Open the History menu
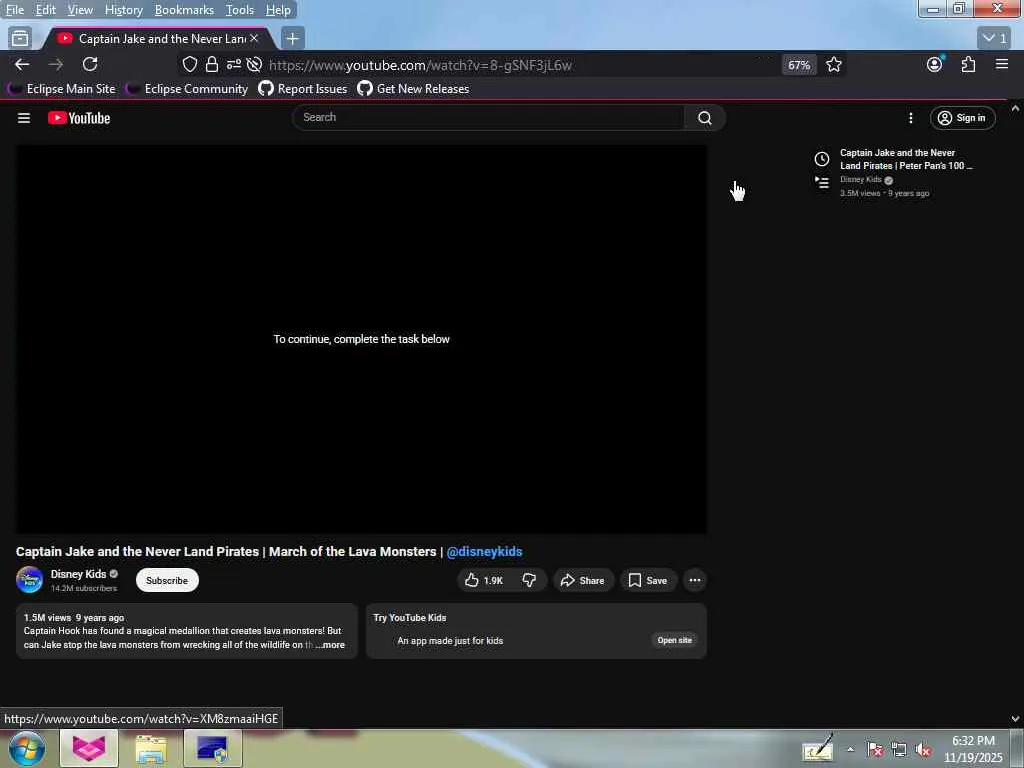 tap(123, 10)
